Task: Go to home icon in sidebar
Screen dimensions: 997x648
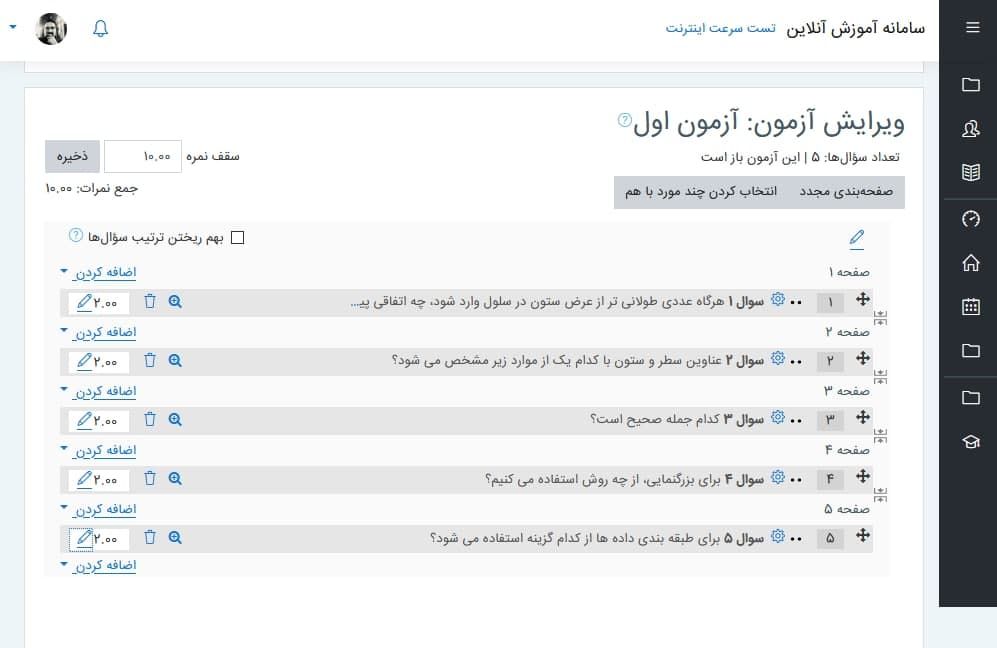Action: click(x=970, y=262)
